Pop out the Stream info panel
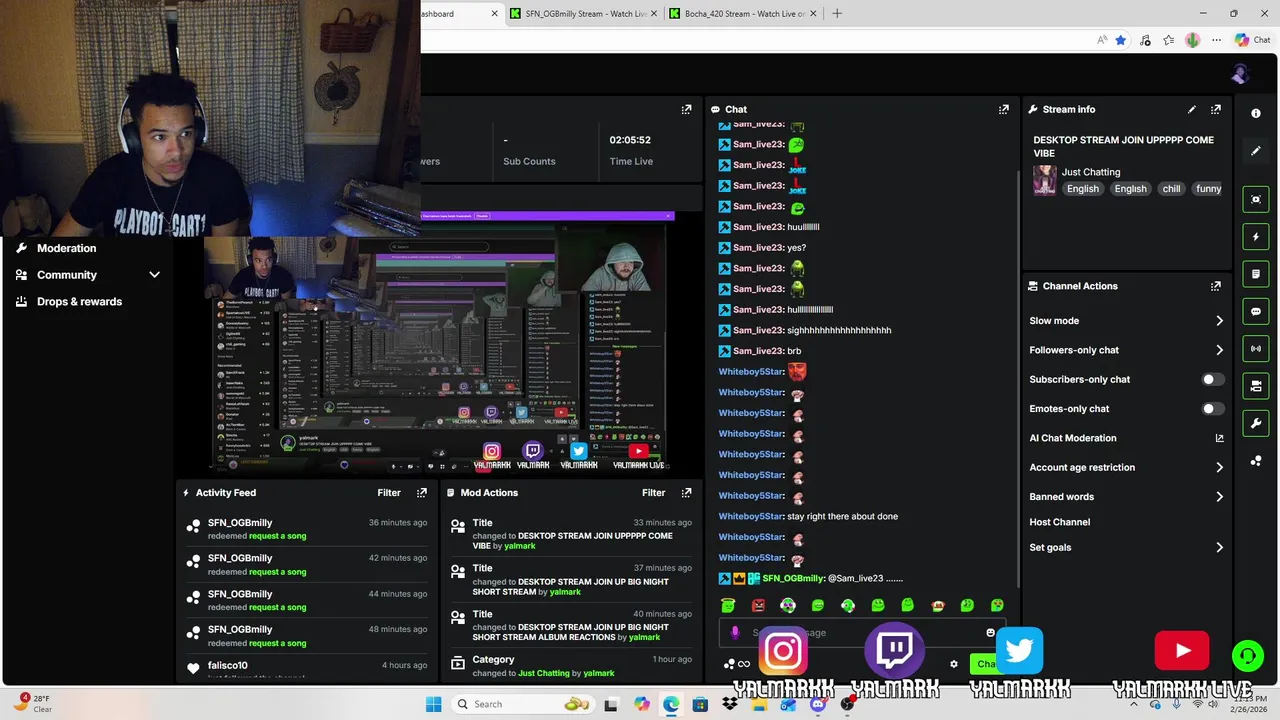 1216,109
